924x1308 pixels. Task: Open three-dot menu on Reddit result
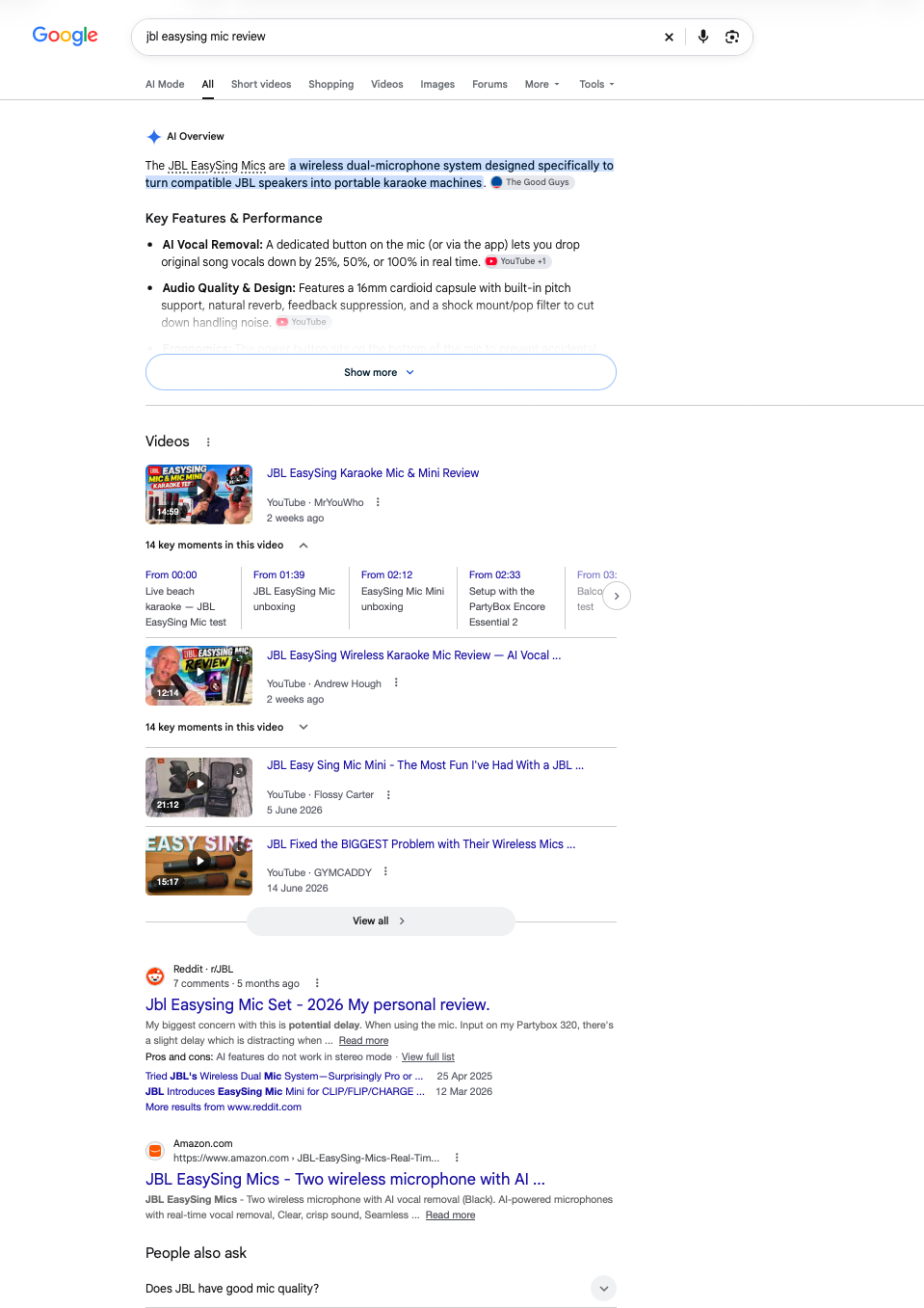tap(317, 983)
